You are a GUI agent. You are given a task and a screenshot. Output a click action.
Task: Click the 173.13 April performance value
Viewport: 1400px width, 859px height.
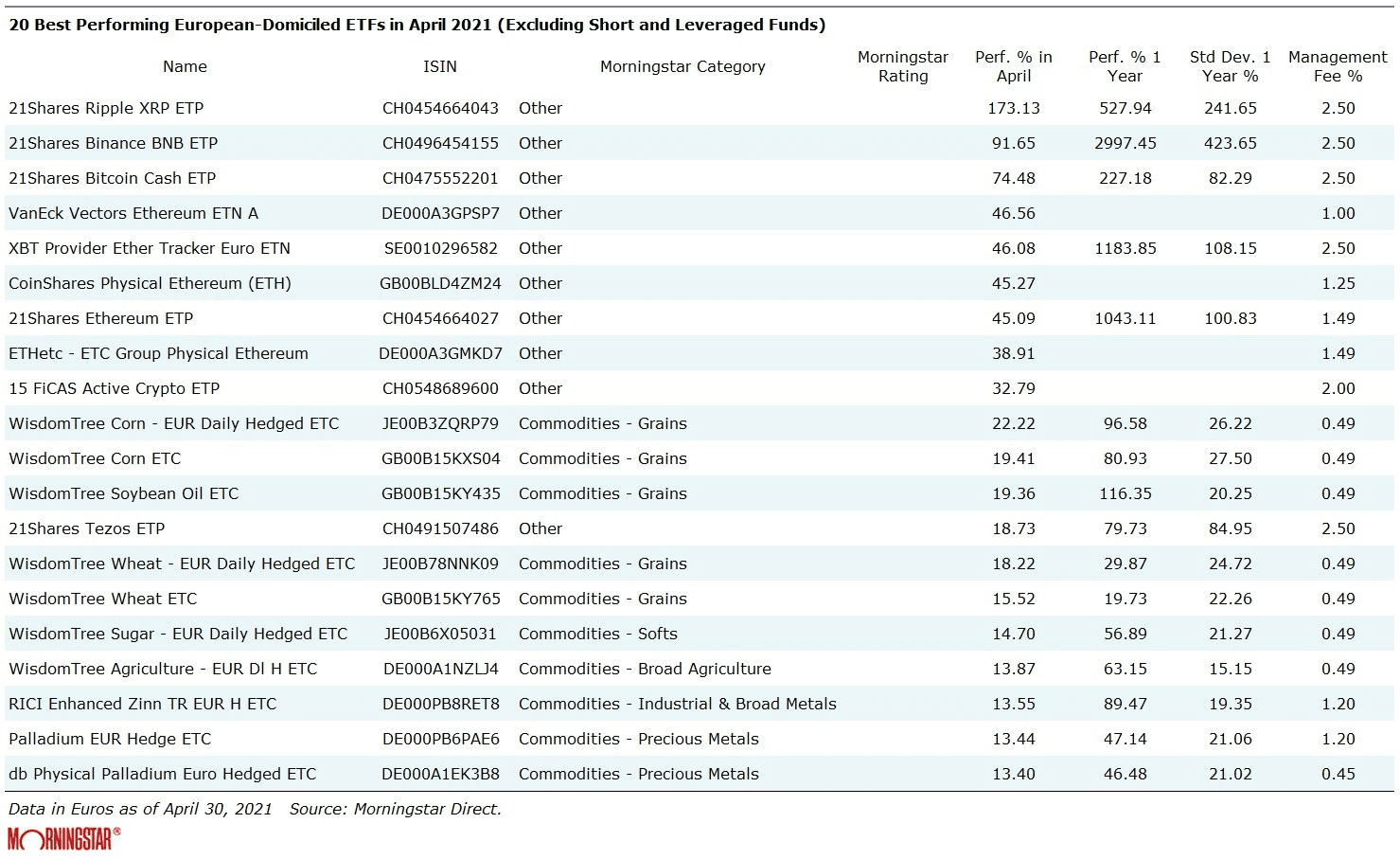(x=1014, y=108)
